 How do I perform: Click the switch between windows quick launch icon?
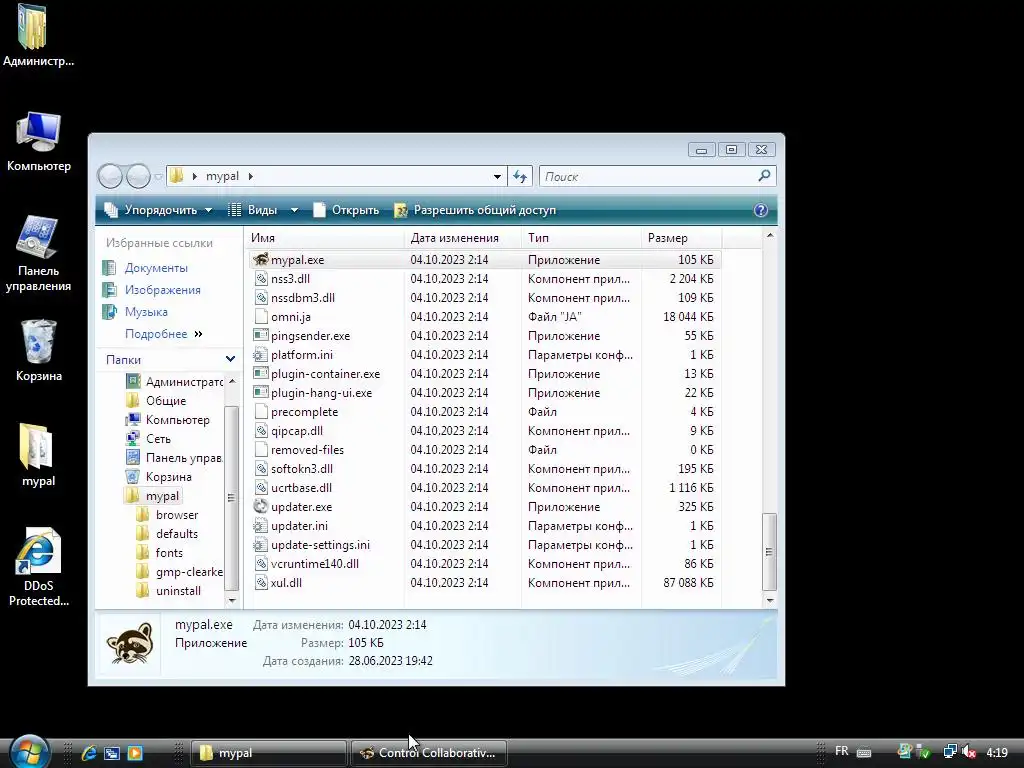click(x=112, y=753)
